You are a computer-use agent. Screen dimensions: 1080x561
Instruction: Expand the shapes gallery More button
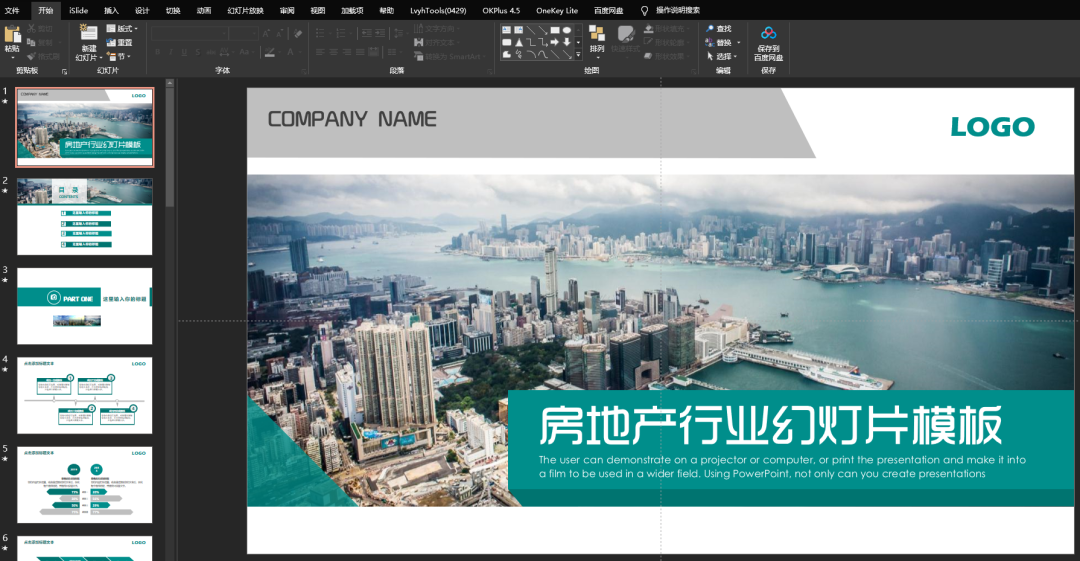tap(578, 54)
